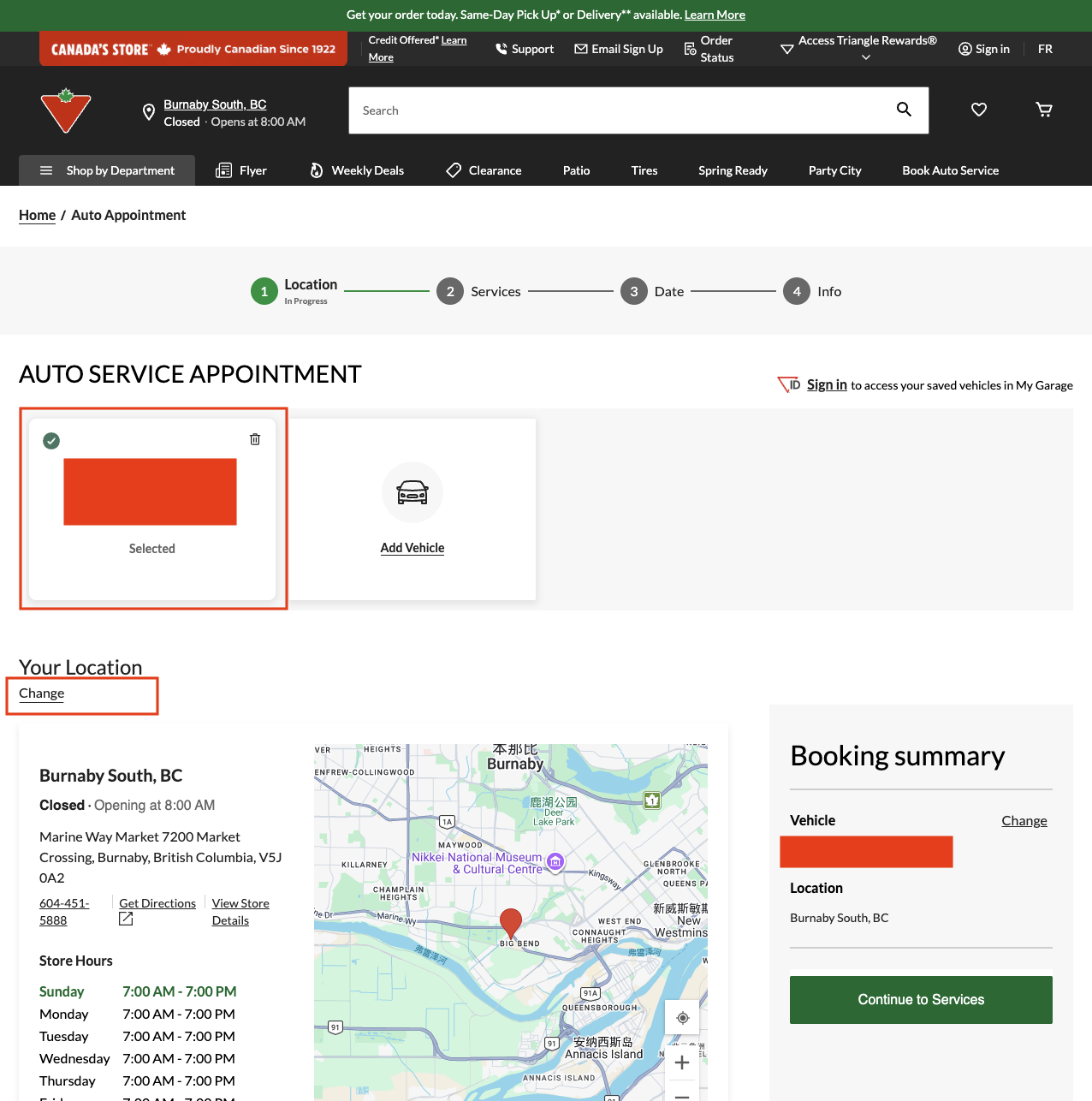Toggle the selected vehicle checkmark
Screen dimensions: 1092x1101
(x=51, y=441)
